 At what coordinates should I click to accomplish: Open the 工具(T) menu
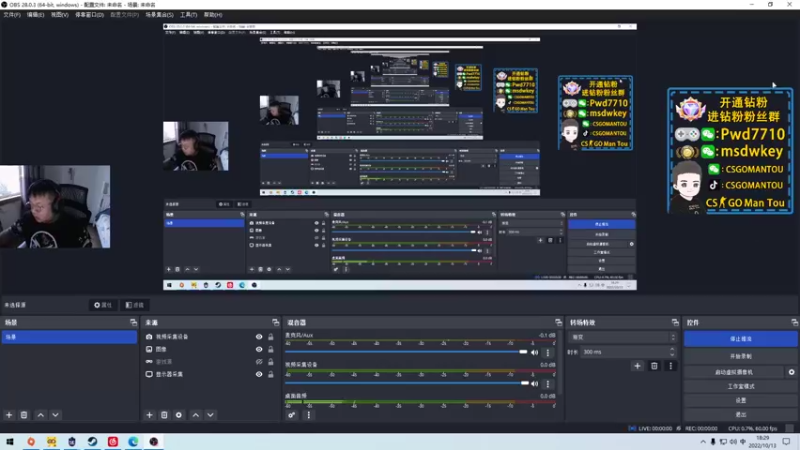pos(188,15)
